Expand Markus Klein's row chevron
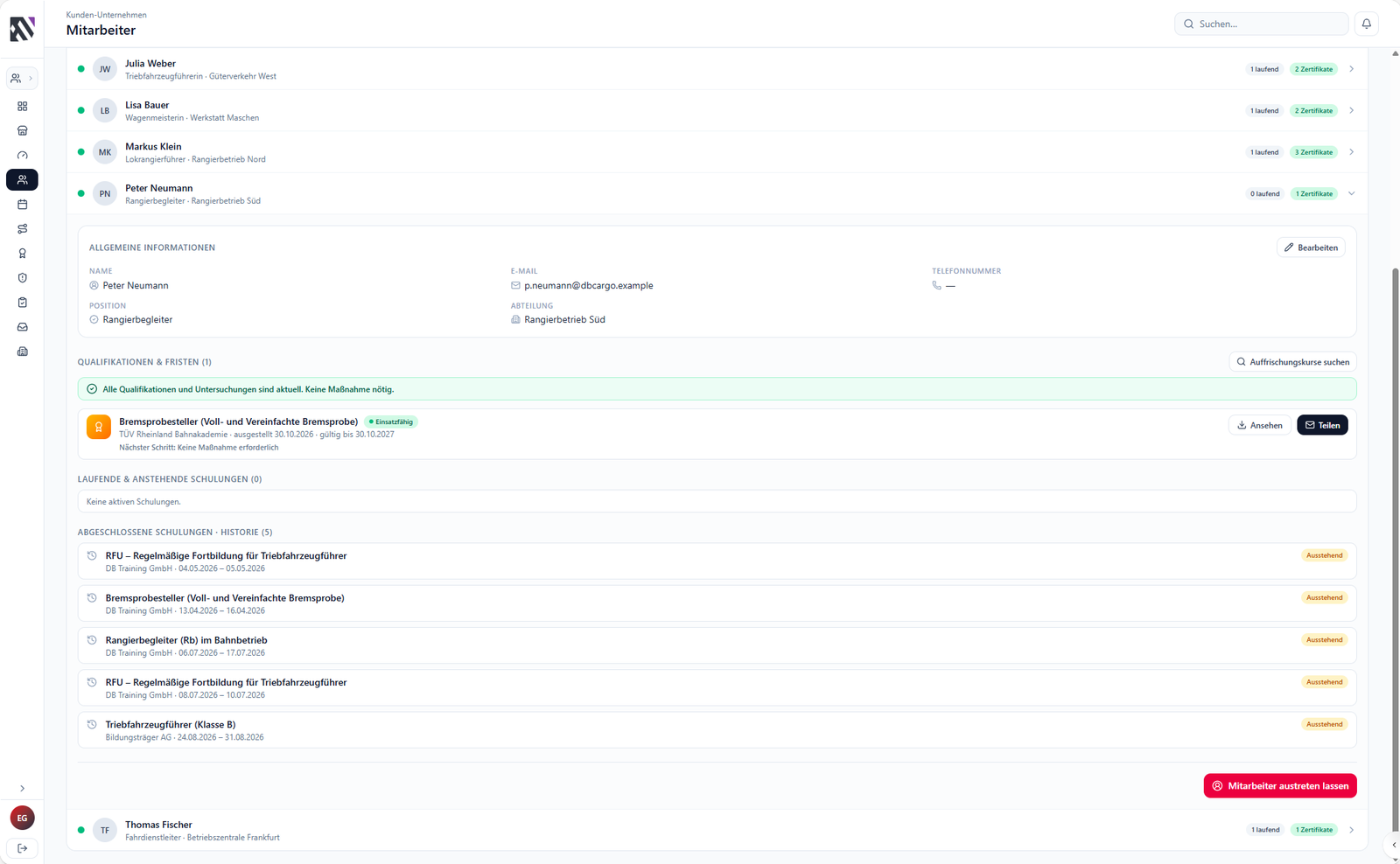The image size is (1400, 864). (1351, 152)
